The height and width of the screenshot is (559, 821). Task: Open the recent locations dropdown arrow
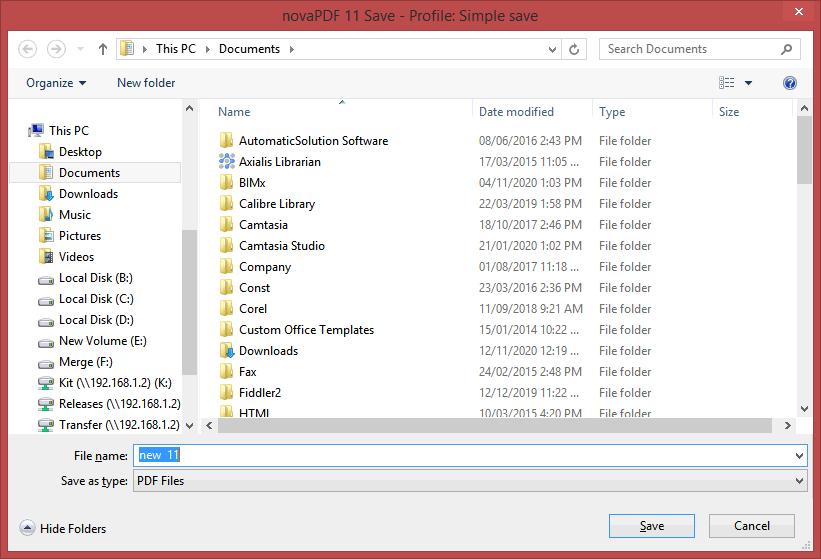click(x=80, y=49)
